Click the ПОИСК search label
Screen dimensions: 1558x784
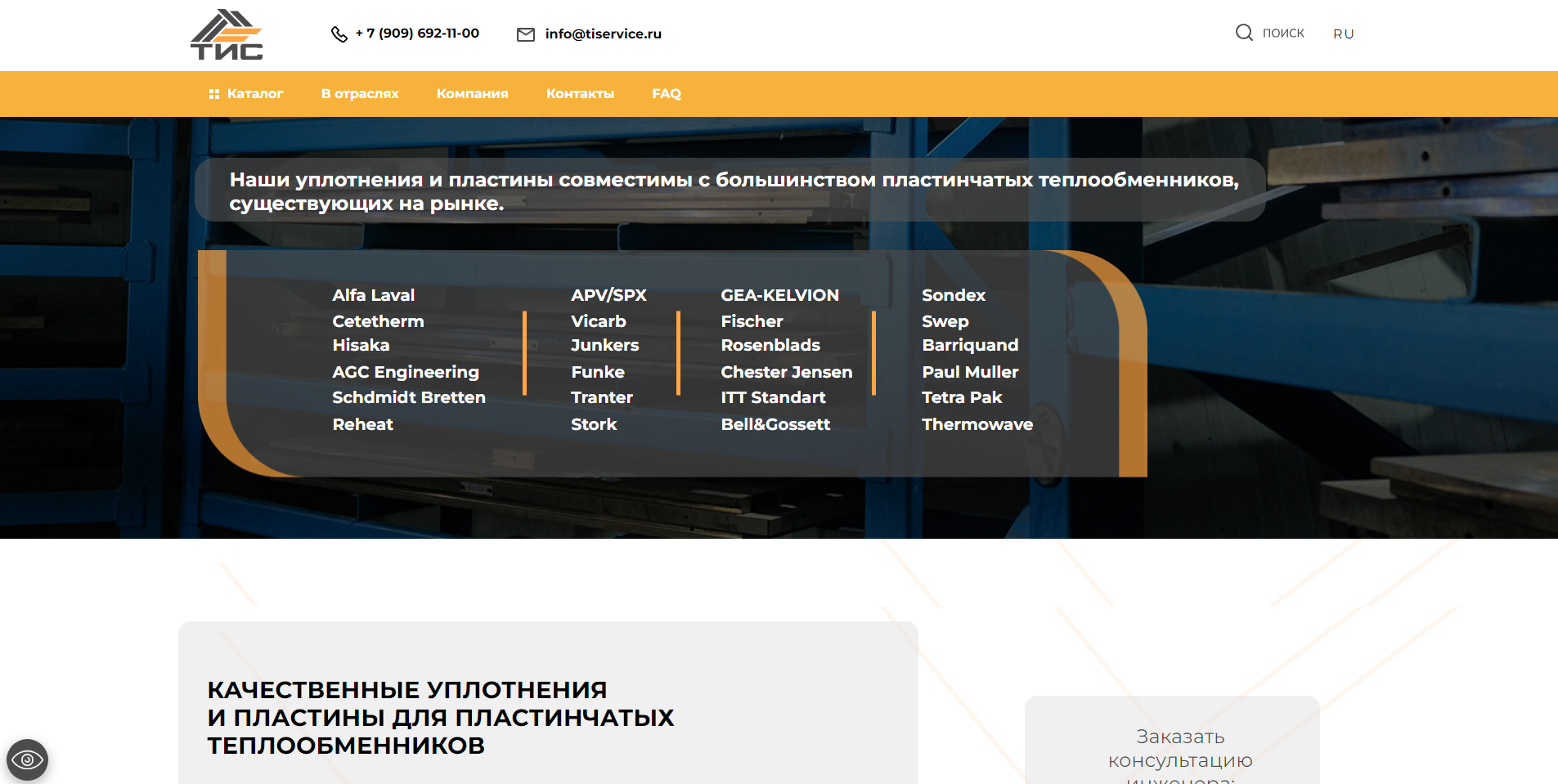click(1282, 34)
